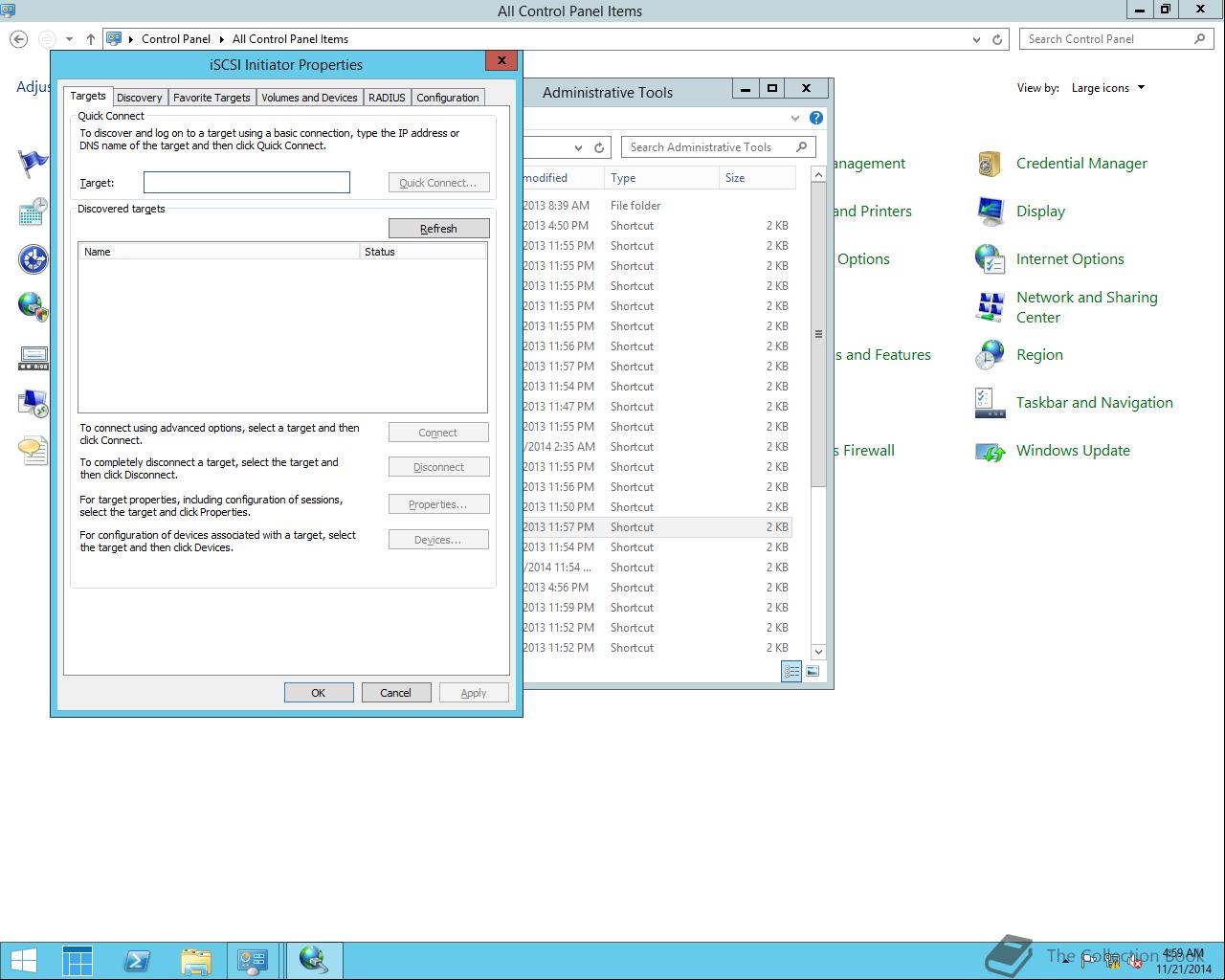Click Taskbar and Navigation icon
Image resolution: width=1225 pixels, height=980 pixels.
tap(990, 403)
